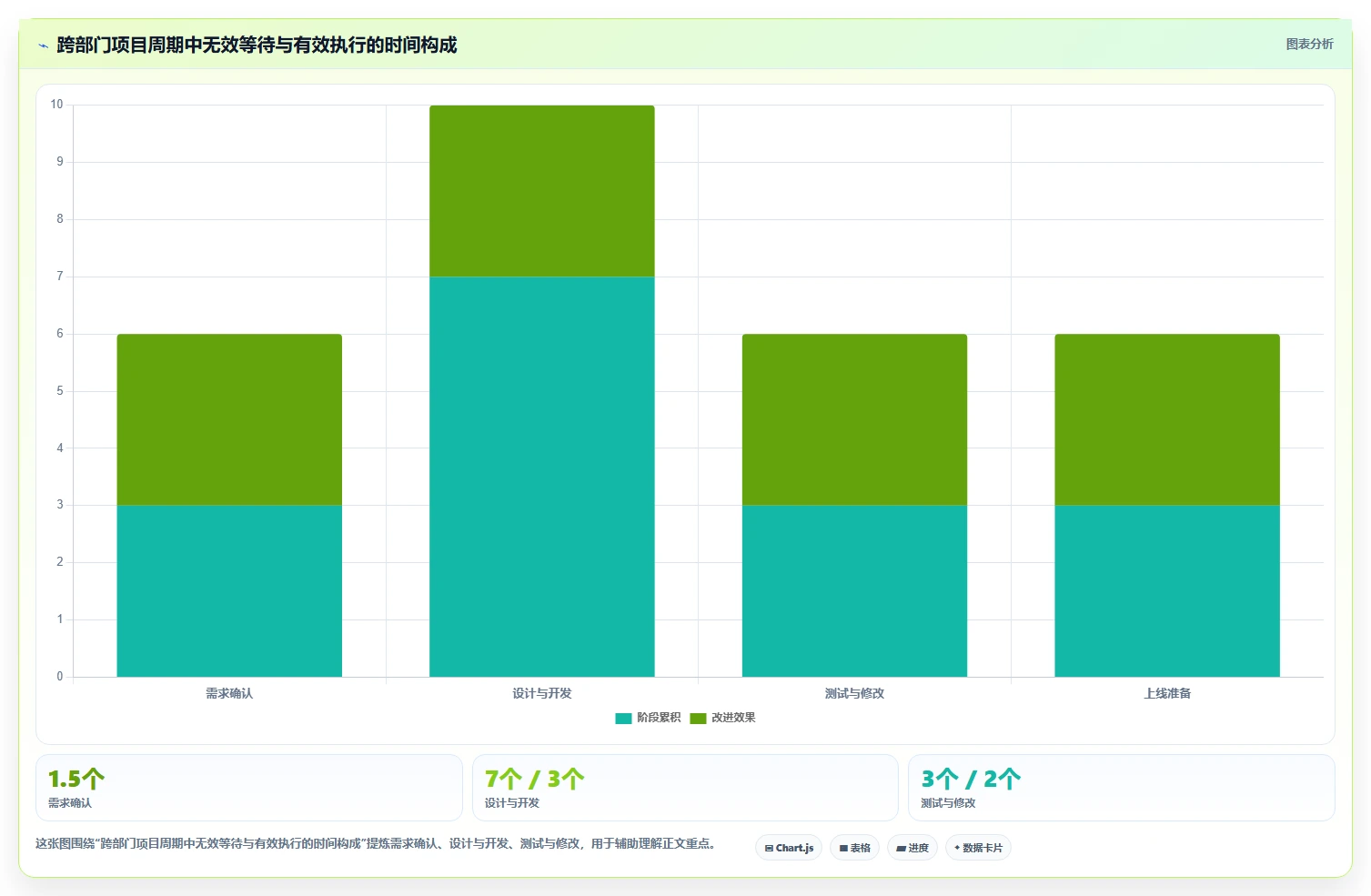Click the 上线准备 x-axis label
The image size is (1371, 896).
(x=1167, y=693)
